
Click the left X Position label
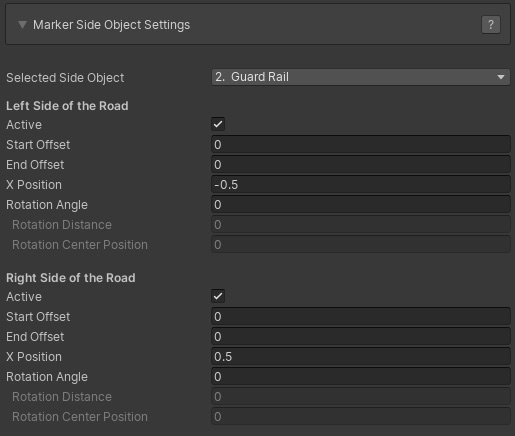[x=34, y=185]
